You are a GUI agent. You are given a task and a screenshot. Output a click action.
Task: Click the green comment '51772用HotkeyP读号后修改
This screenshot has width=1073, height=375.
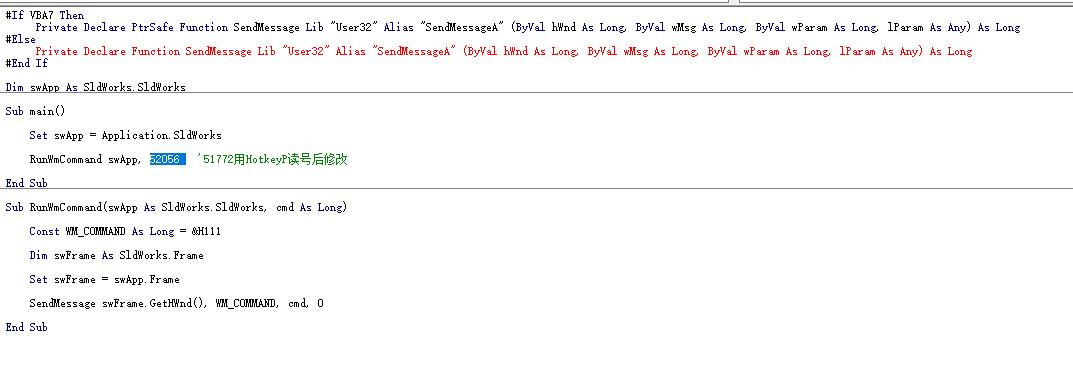[x=272, y=159]
